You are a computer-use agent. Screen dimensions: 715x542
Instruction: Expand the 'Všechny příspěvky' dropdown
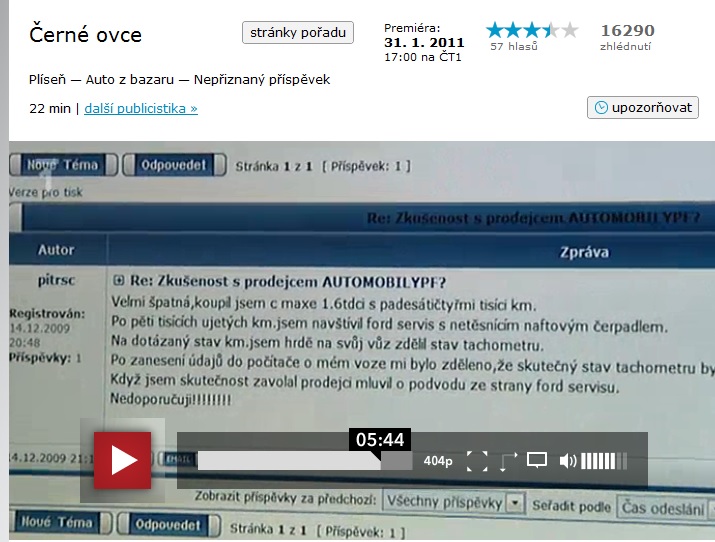(x=515, y=501)
